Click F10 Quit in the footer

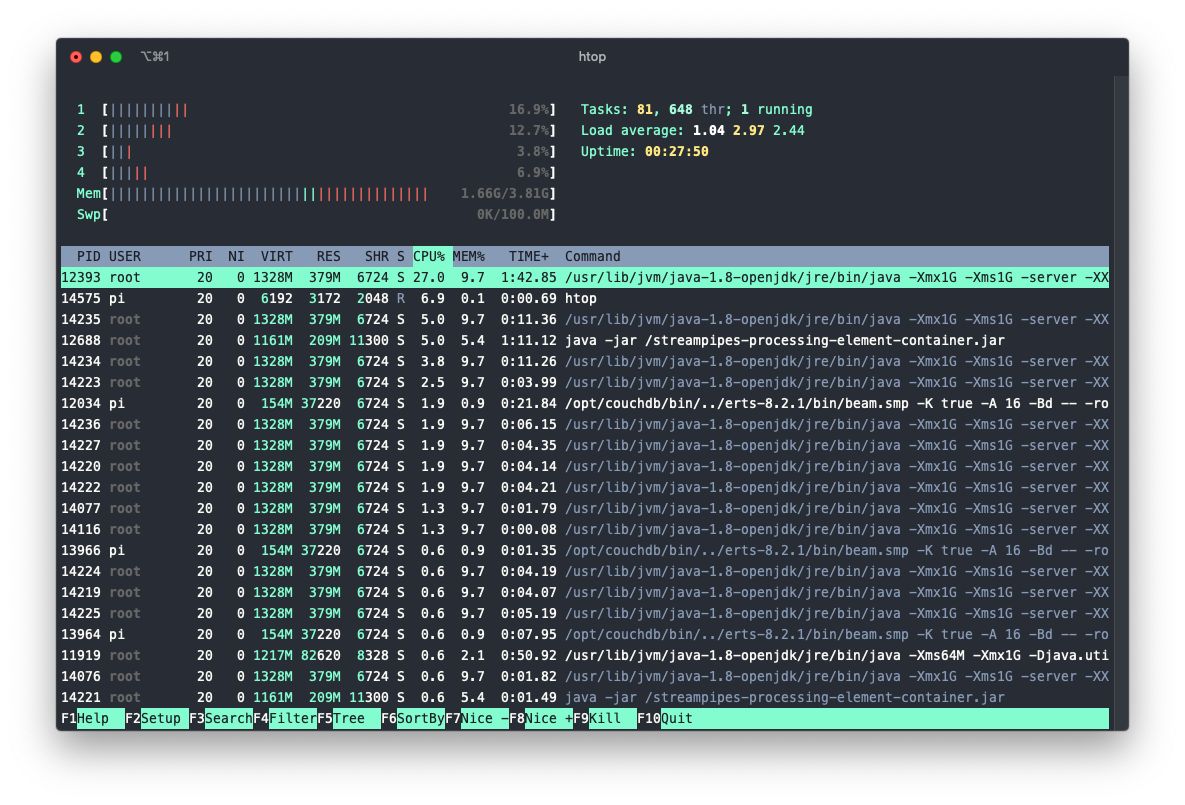667,718
